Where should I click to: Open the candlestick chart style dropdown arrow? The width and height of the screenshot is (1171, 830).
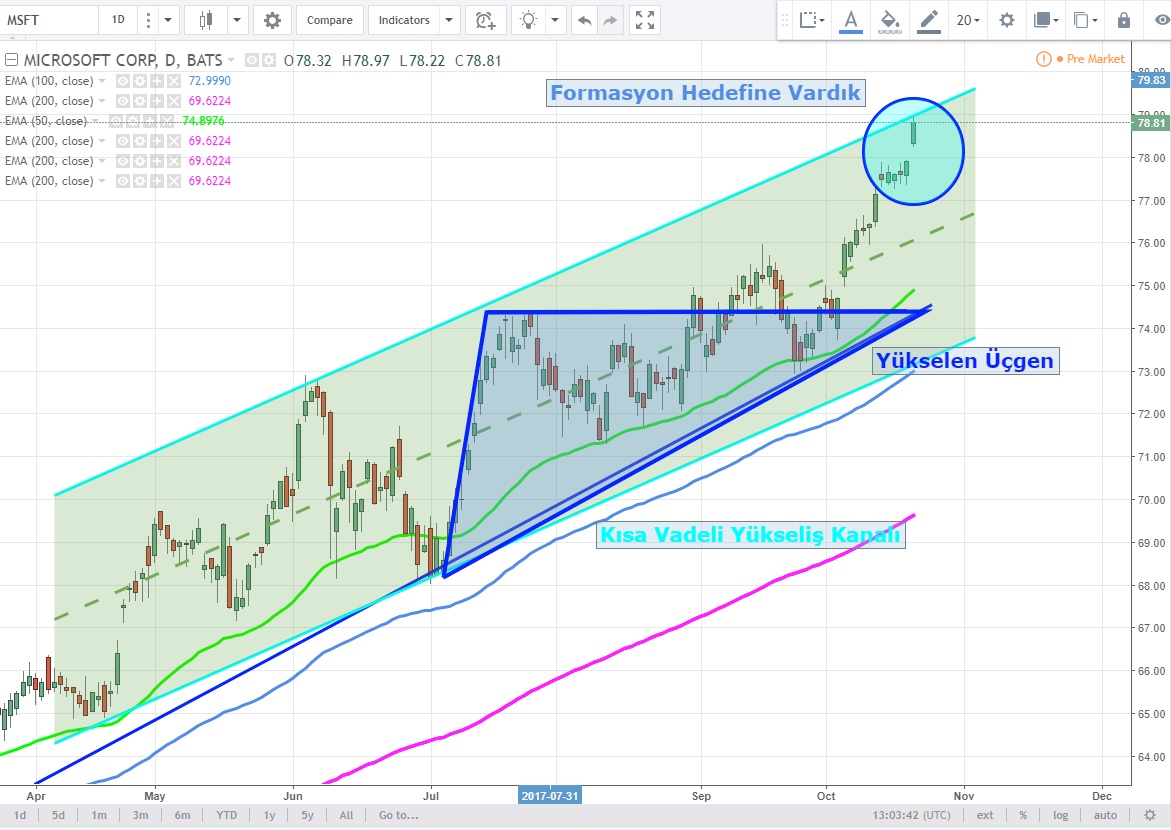(x=236, y=20)
